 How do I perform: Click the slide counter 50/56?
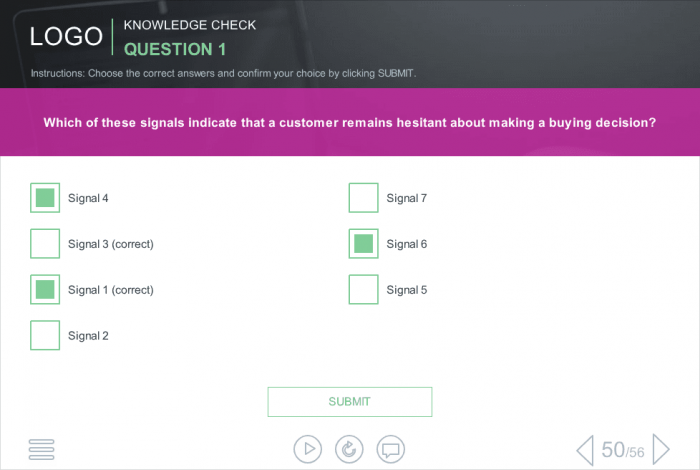[623, 450]
